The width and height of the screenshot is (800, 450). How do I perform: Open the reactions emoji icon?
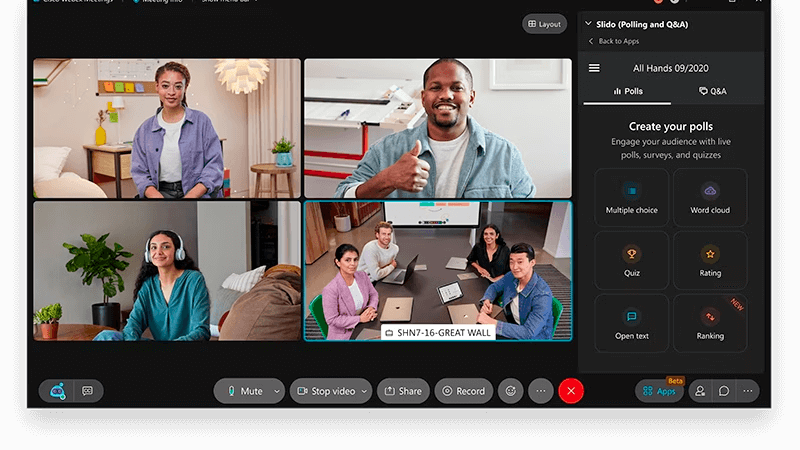pos(510,391)
